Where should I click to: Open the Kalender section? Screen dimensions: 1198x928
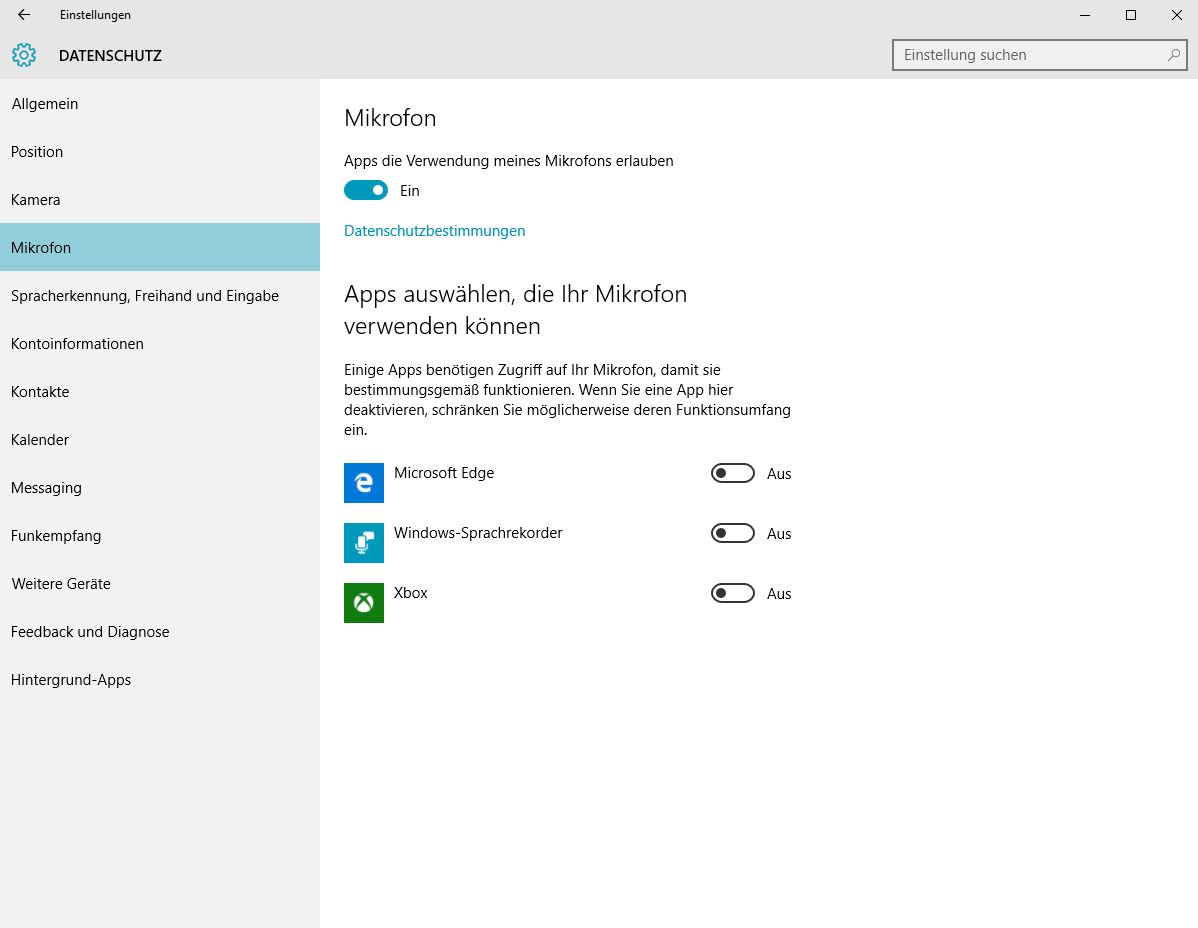point(160,440)
